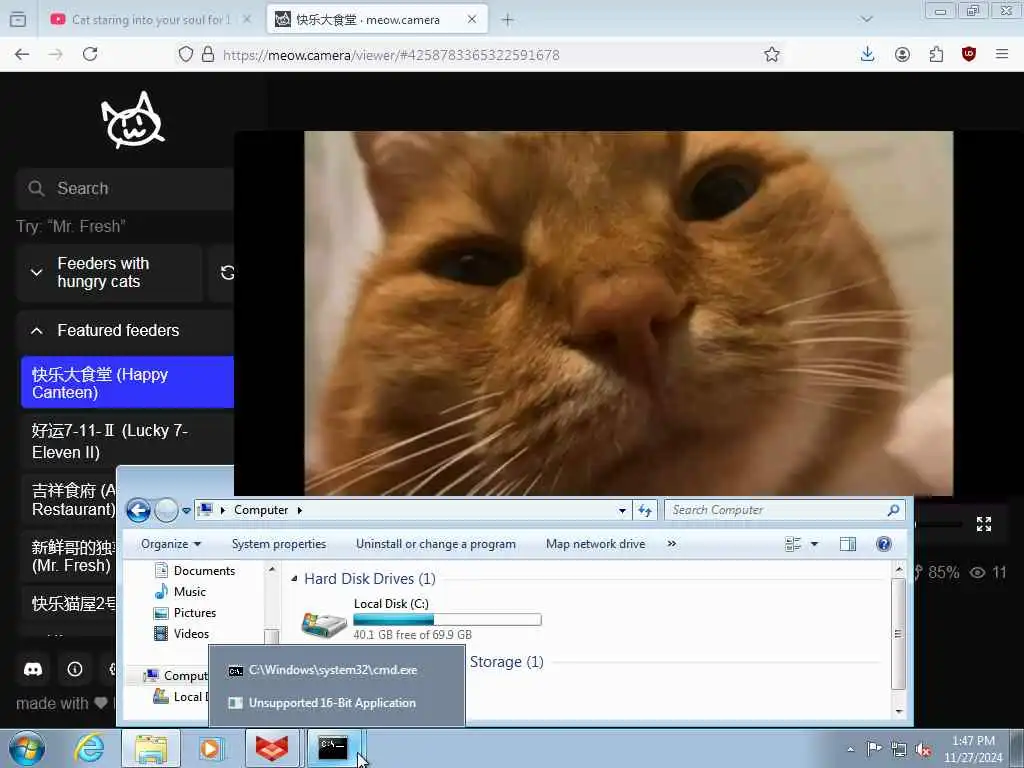The width and height of the screenshot is (1024, 768).
Task: Select the Lucky 7-Eleven II feeder
Action: pos(127,441)
